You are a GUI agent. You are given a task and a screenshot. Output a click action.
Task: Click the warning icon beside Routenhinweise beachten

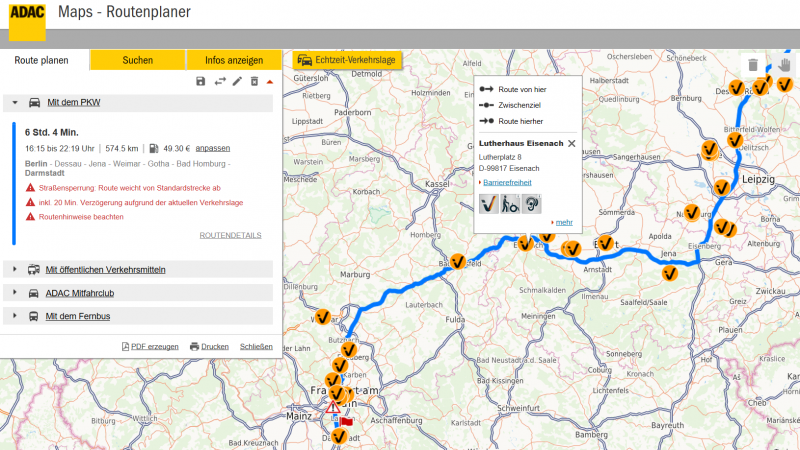click(31, 217)
